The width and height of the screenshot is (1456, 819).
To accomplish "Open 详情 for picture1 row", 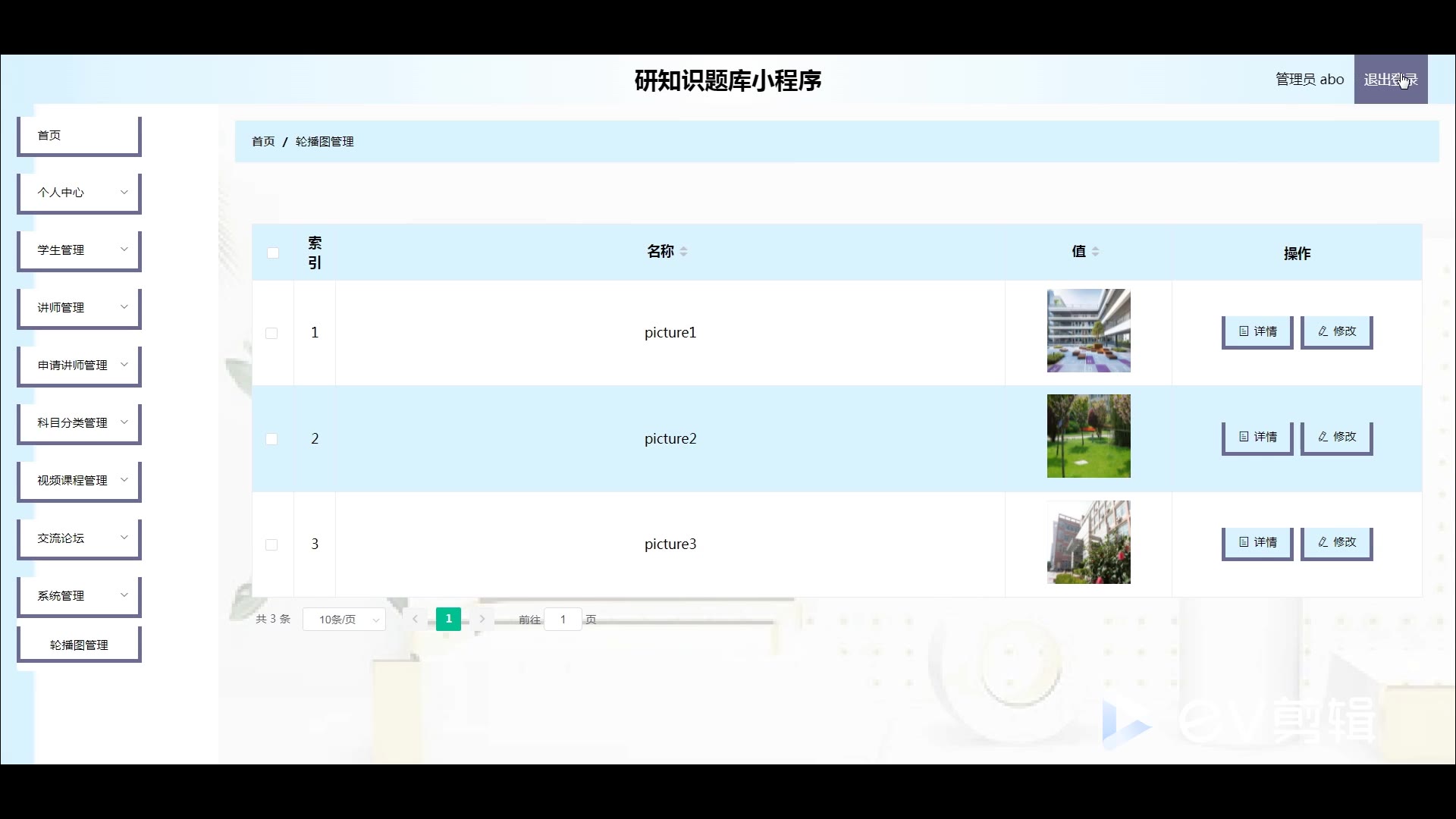I will click(1257, 331).
